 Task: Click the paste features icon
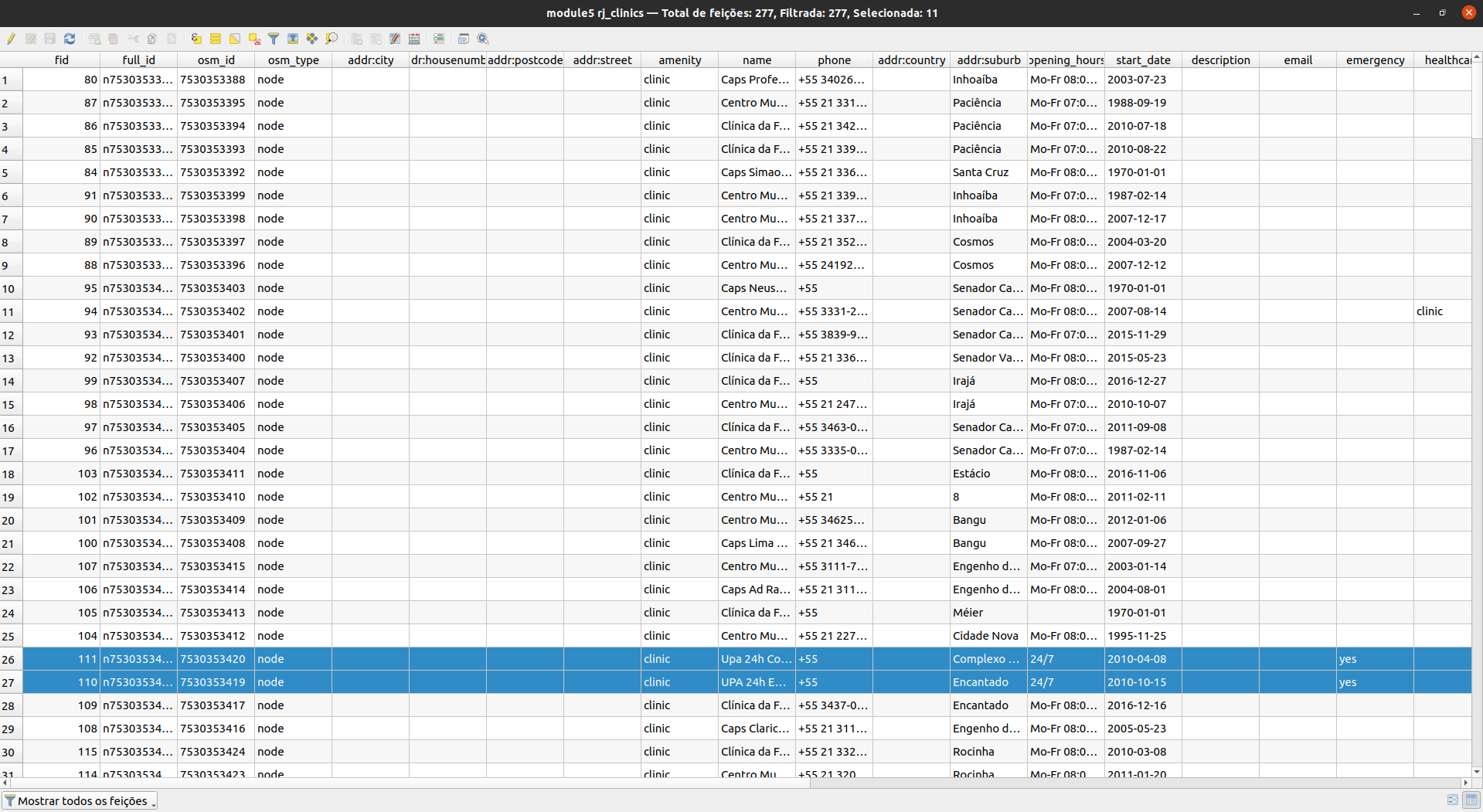tap(172, 39)
